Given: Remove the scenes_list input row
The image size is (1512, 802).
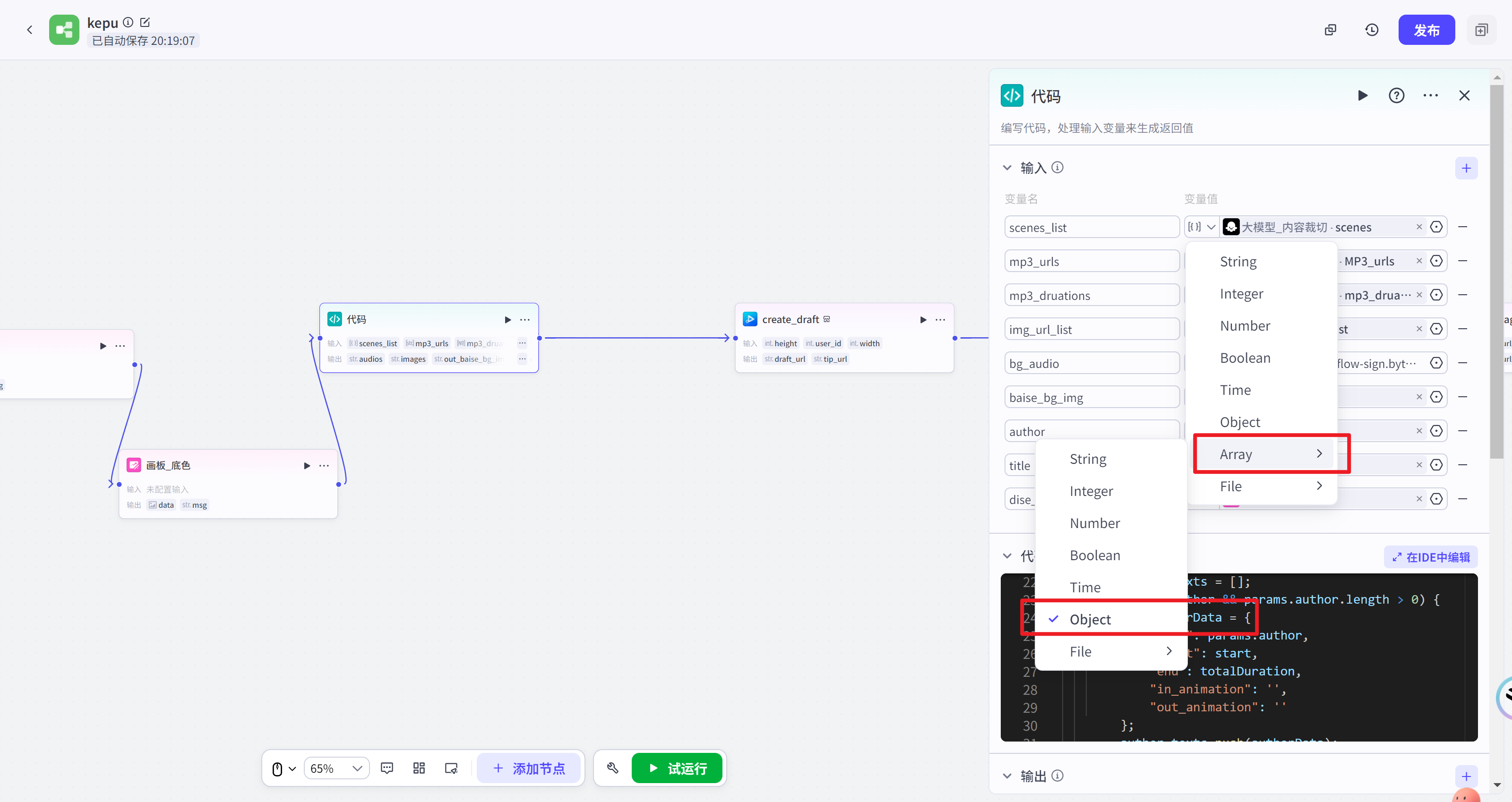Looking at the screenshot, I should coord(1463,227).
